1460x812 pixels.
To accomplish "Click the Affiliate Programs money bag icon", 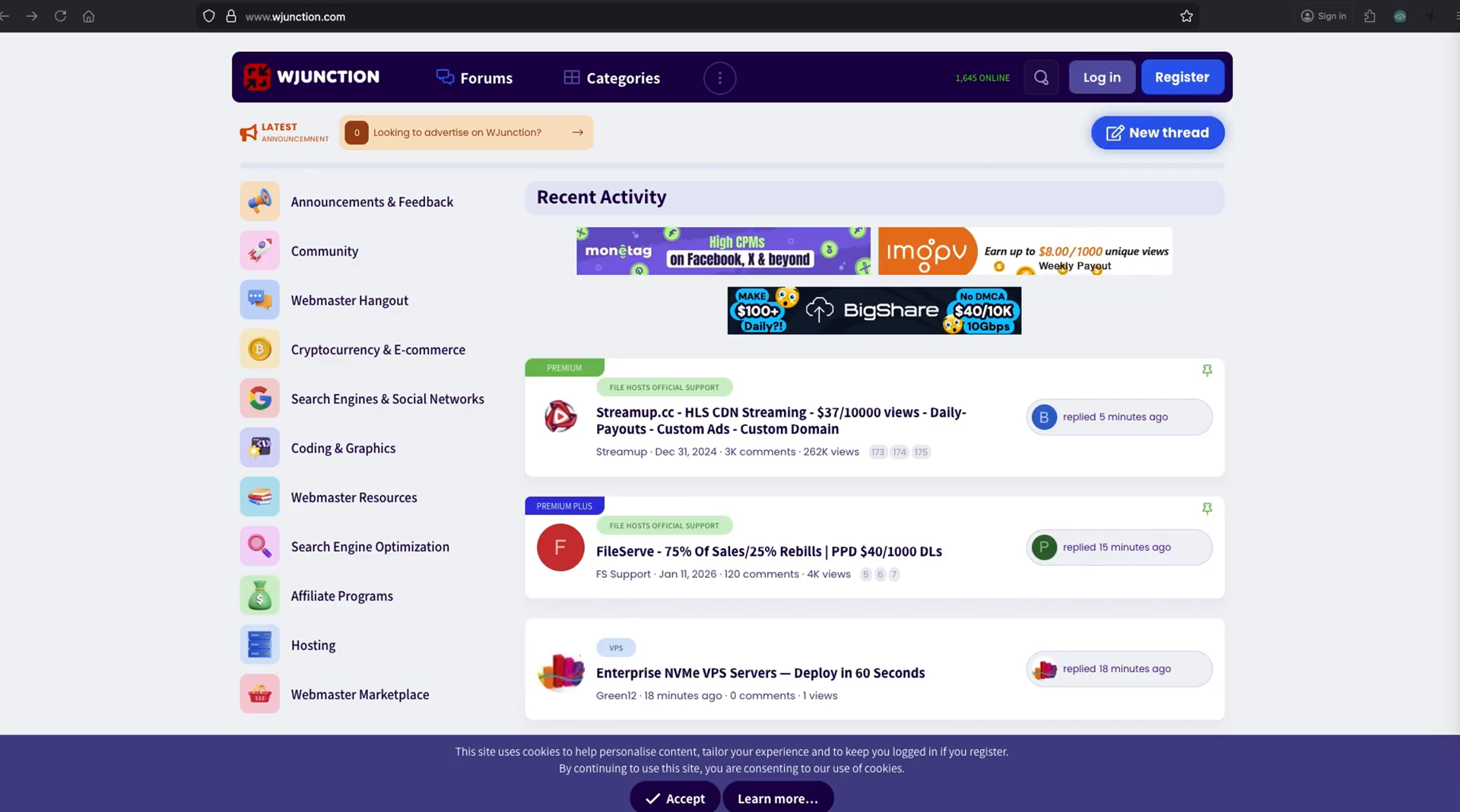I will coord(259,596).
